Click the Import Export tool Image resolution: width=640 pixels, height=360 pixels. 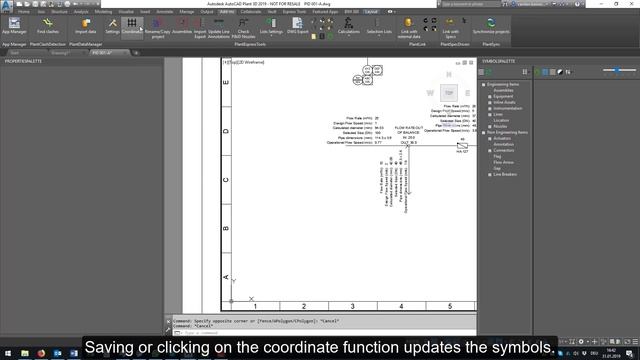[200, 28]
